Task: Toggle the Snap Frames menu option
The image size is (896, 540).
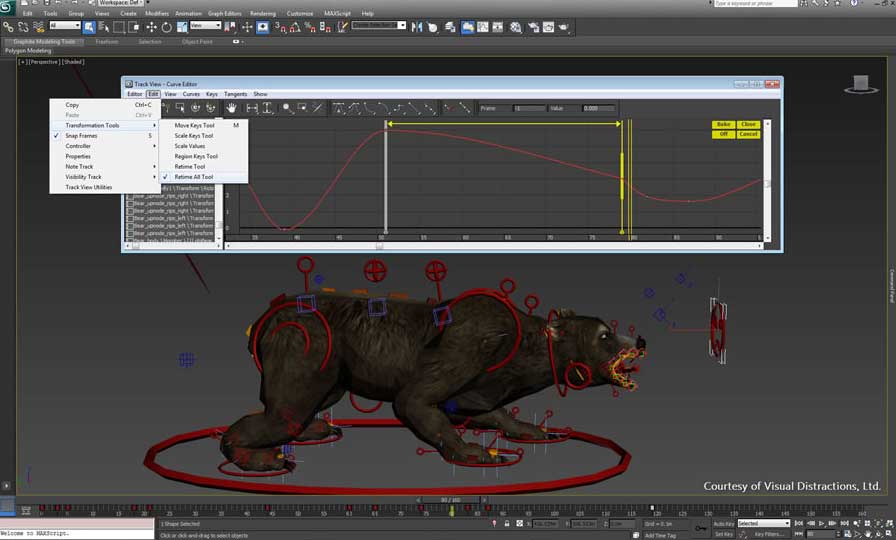Action: pyautogui.click(x=103, y=135)
